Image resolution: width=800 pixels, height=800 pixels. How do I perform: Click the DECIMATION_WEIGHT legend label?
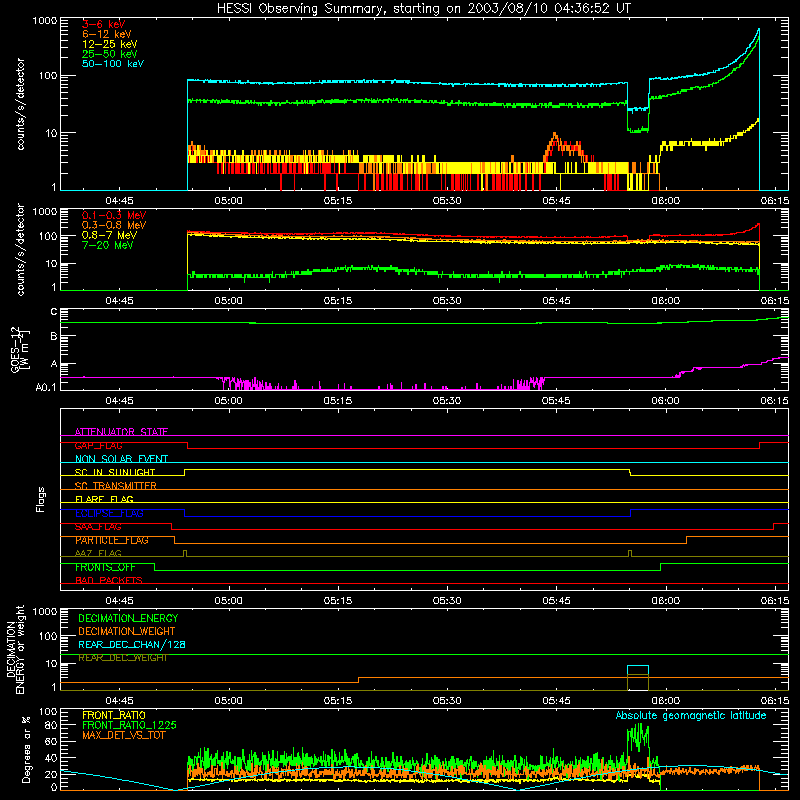coord(127,631)
